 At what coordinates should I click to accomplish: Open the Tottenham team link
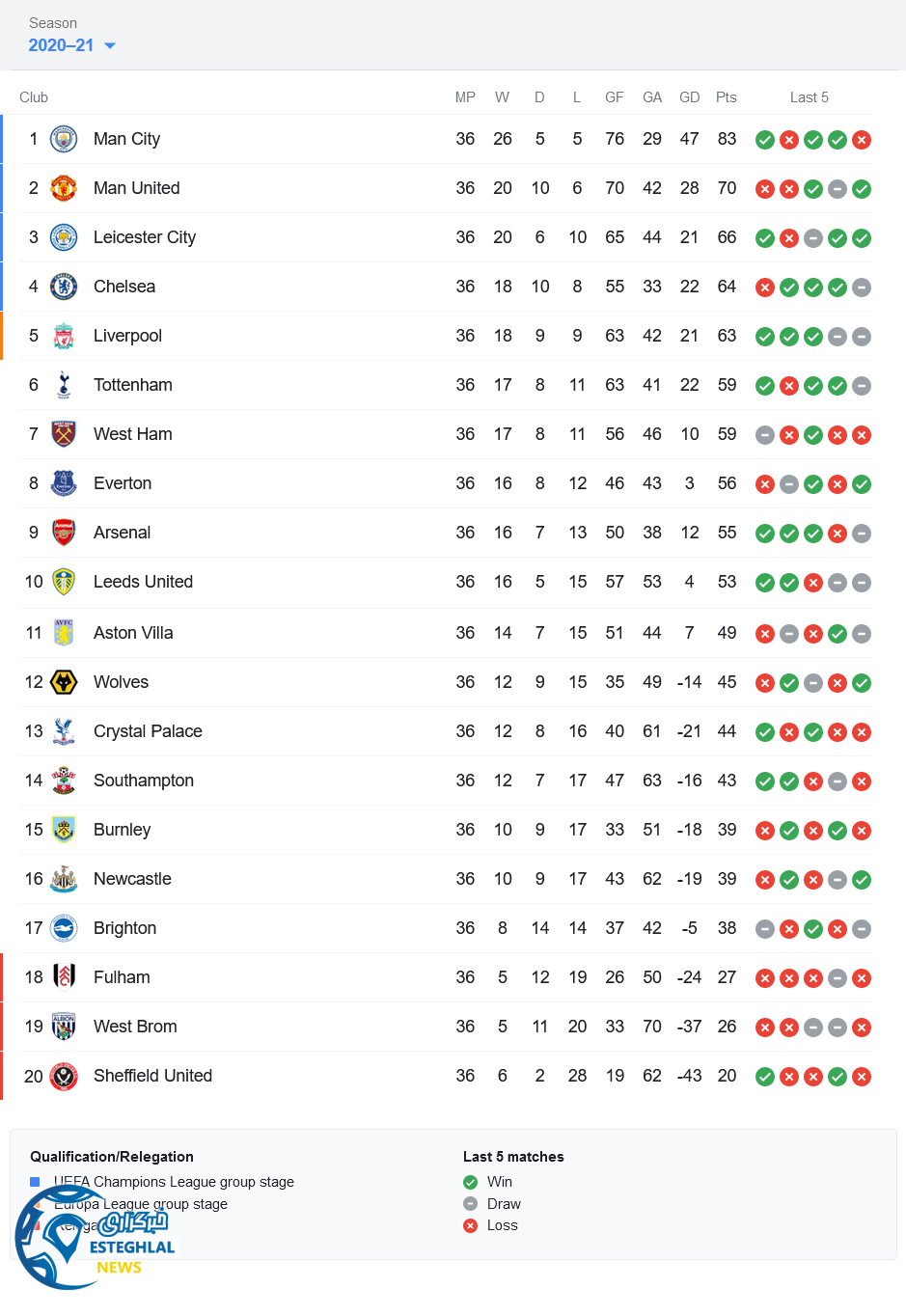132,385
